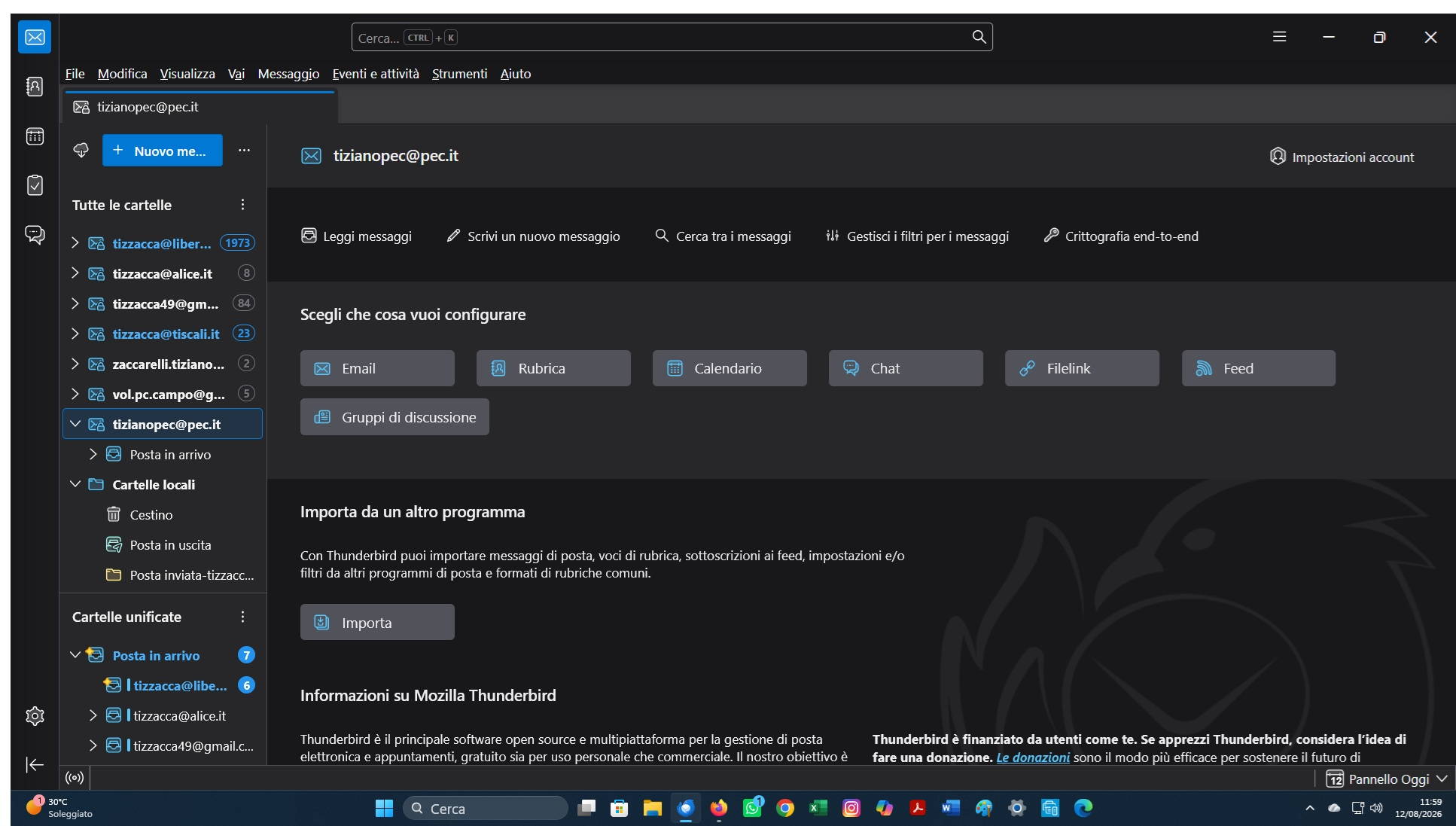Image resolution: width=1456 pixels, height=826 pixels.
Task: Expand the vol.pc.campo account
Action: [75, 393]
